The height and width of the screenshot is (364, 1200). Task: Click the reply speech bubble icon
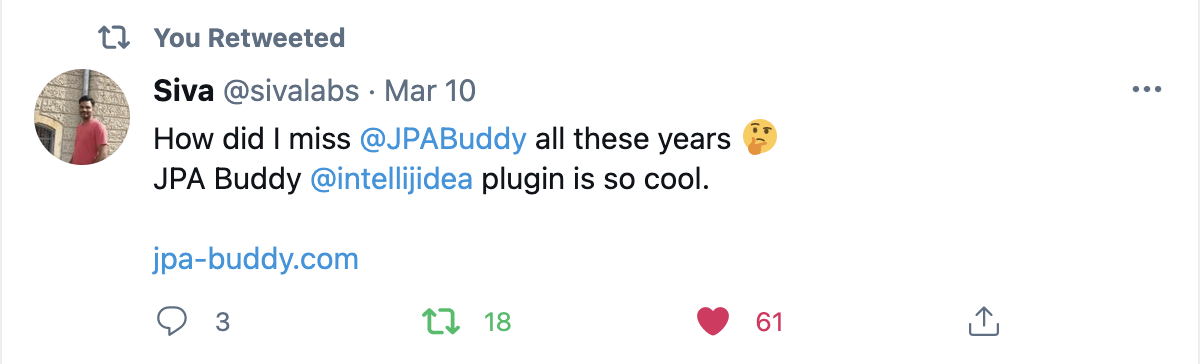tap(173, 321)
